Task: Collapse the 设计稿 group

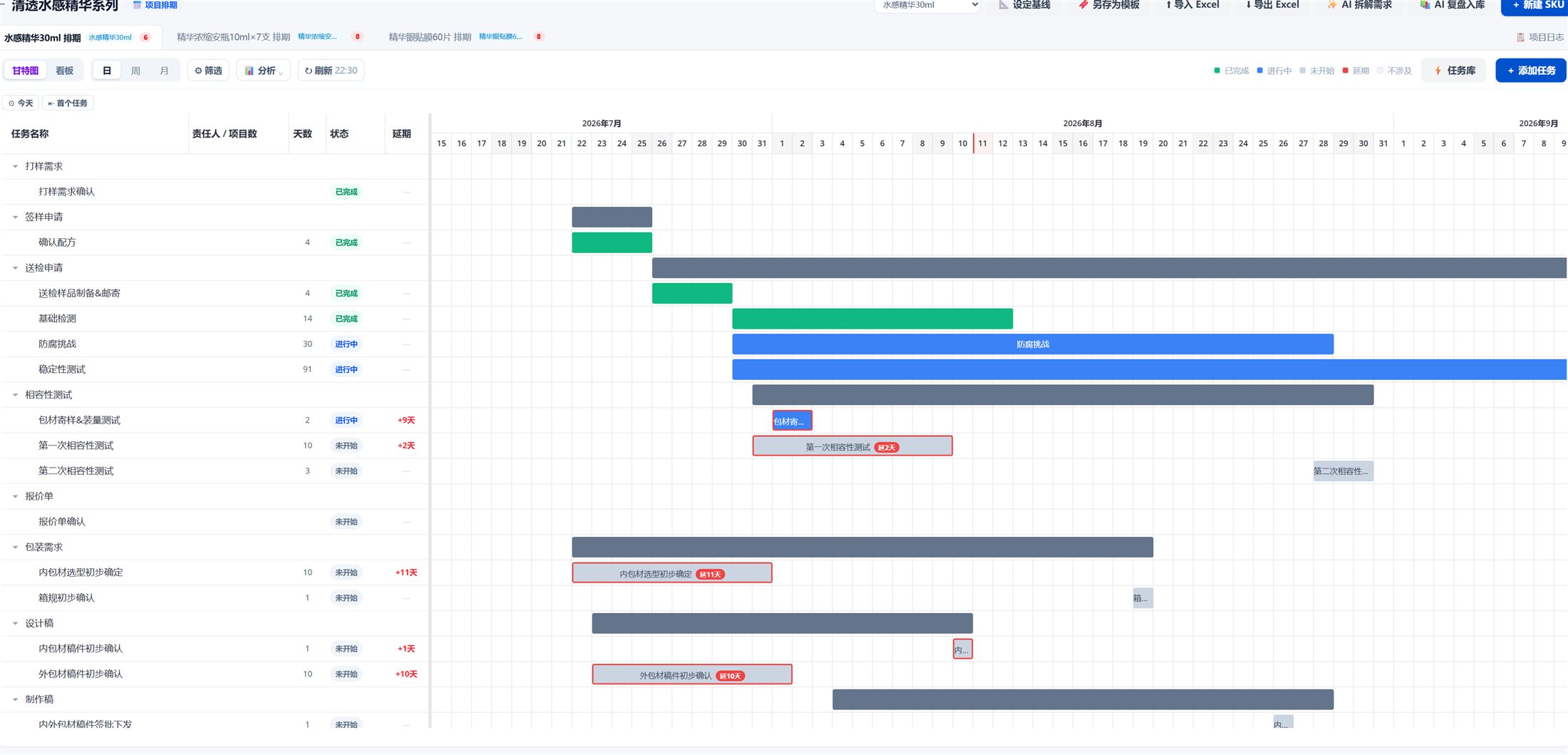Action: point(15,623)
